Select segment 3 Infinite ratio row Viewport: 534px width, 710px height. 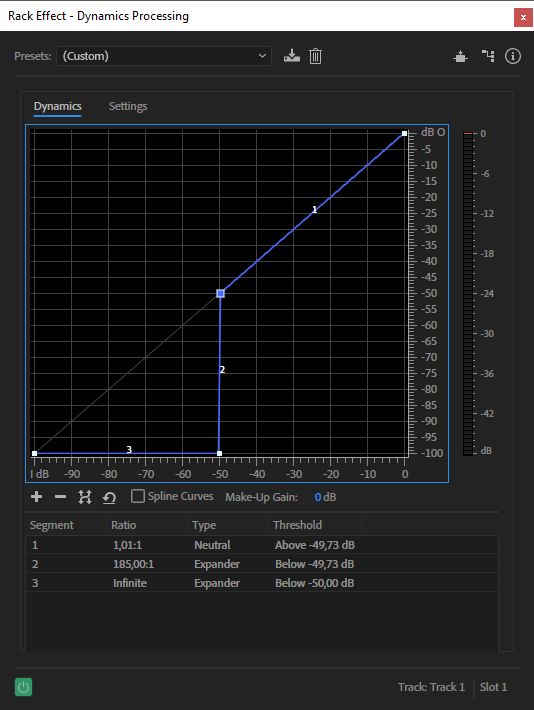(x=262, y=583)
